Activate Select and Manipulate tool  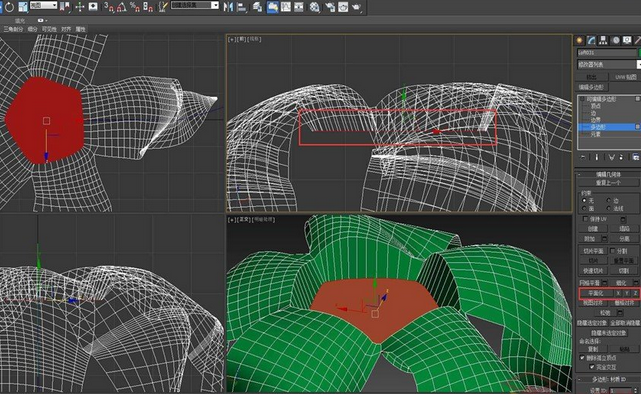79,7
